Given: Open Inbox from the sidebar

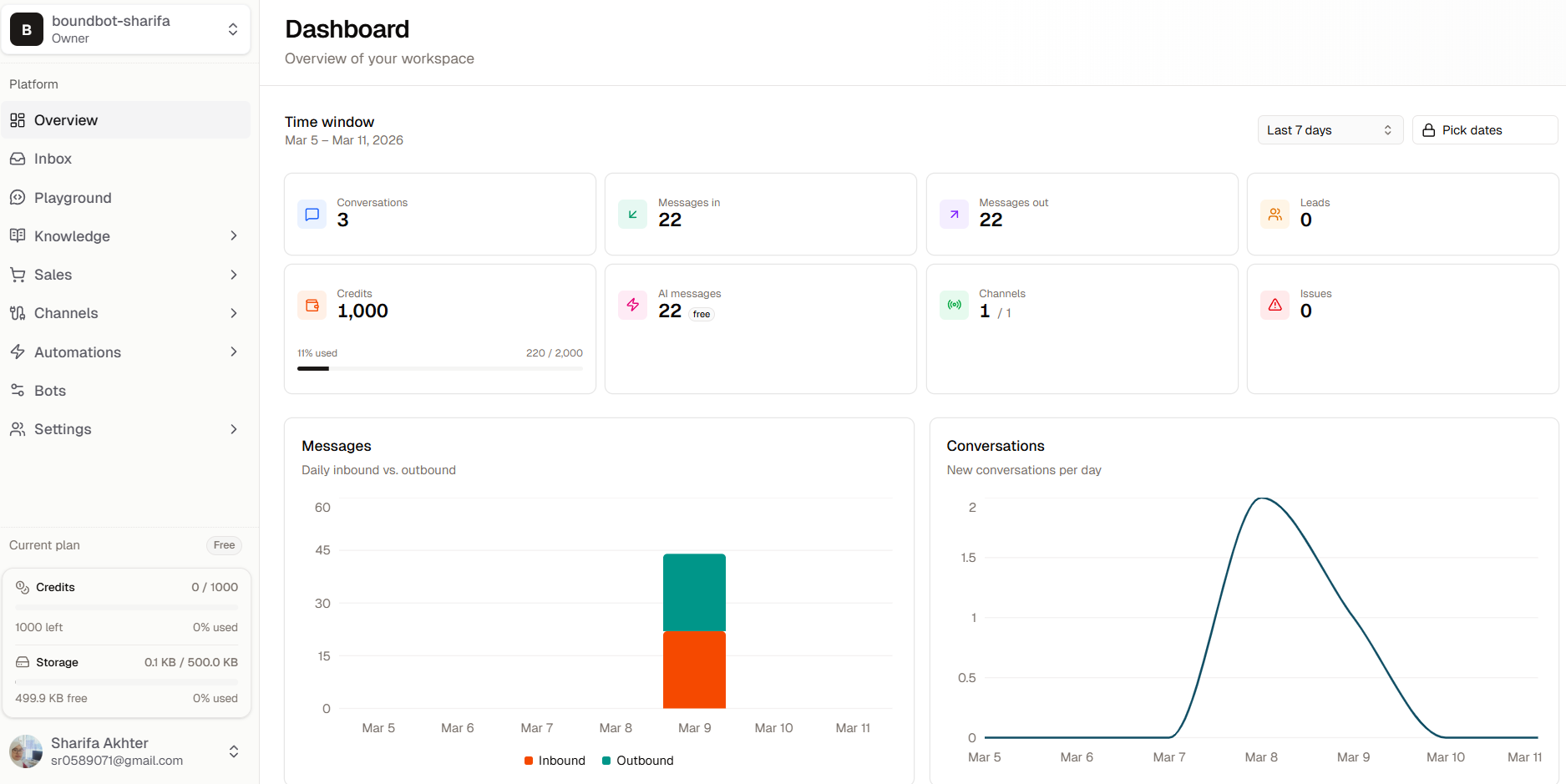Looking at the screenshot, I should (x=53, y=159).
